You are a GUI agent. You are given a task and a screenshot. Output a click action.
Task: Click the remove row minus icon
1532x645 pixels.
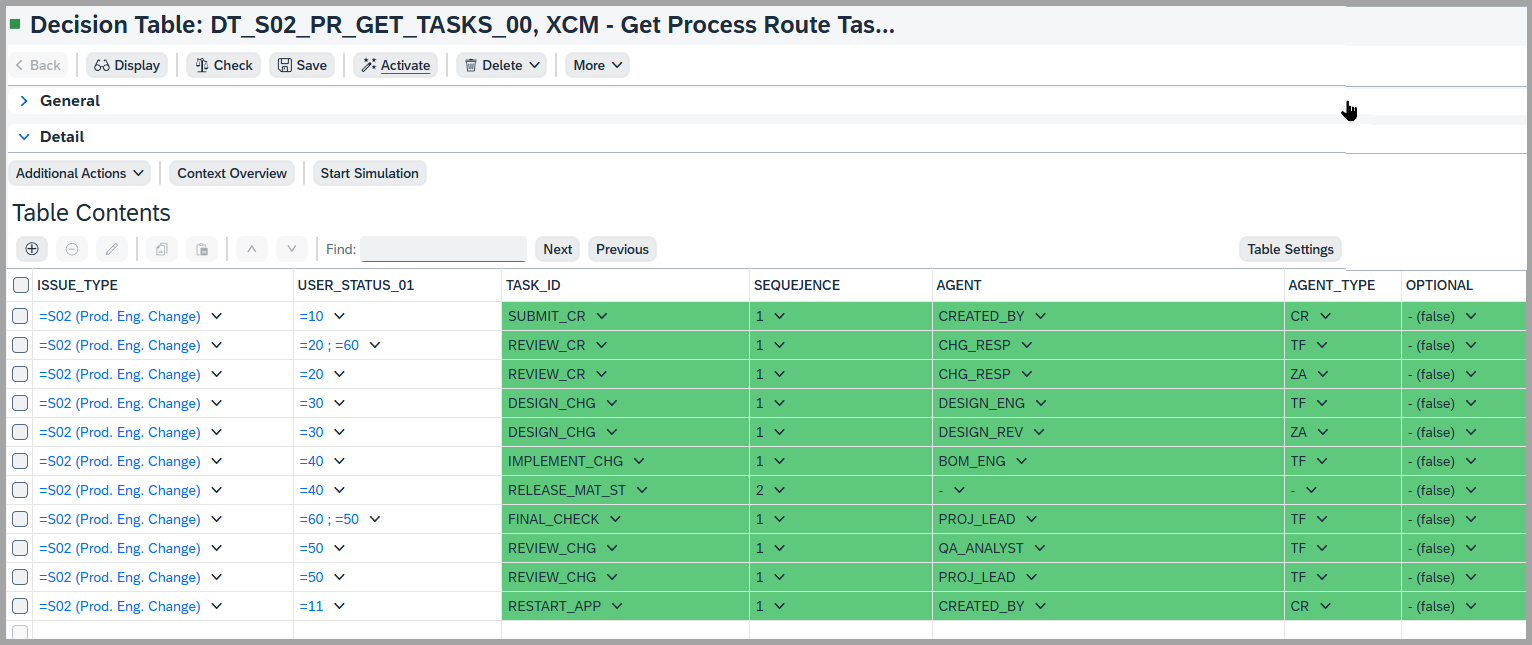(72, 249)
